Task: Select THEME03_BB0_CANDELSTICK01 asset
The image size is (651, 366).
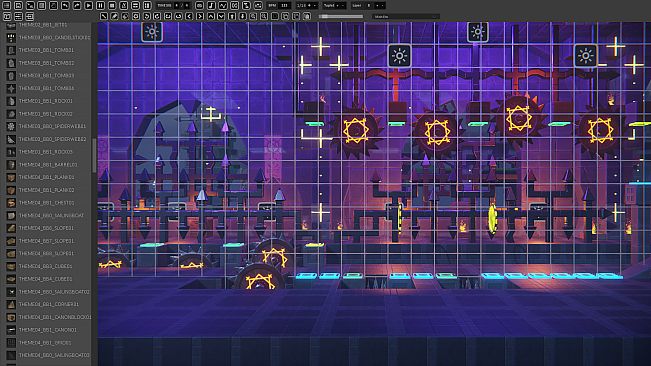Action: [x=49, y=37]
